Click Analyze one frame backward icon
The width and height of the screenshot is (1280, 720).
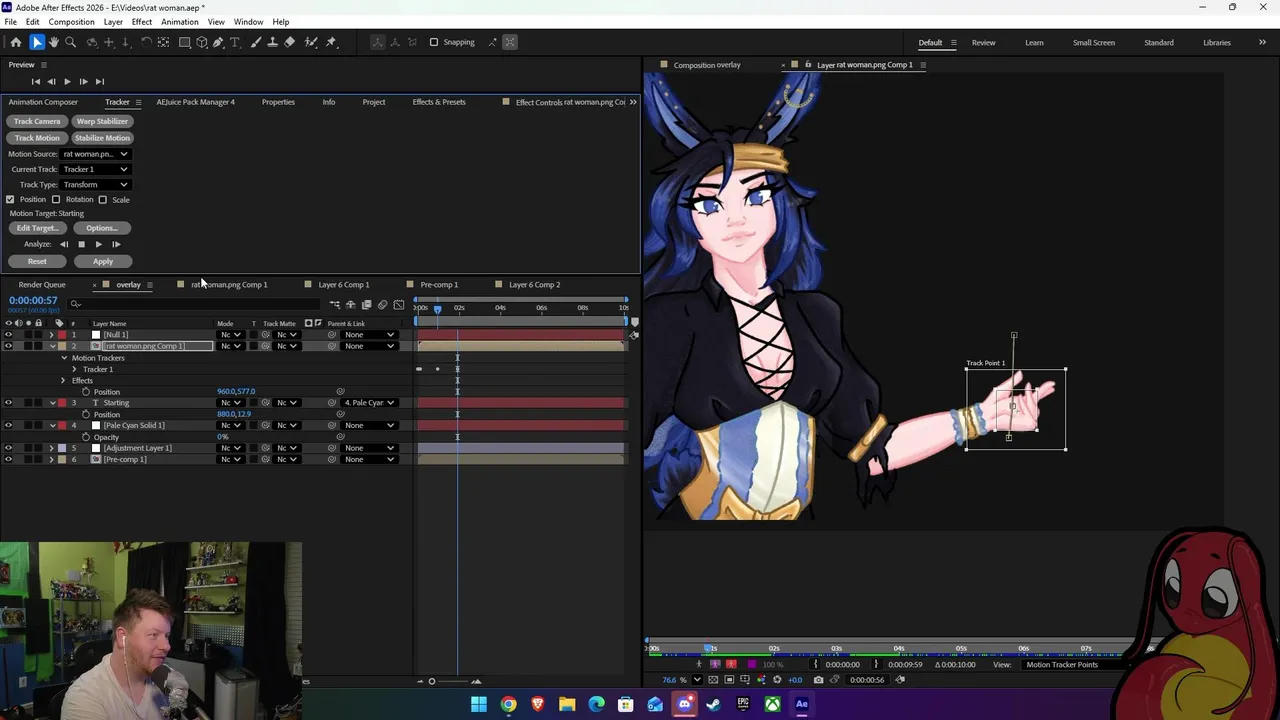coord(64,244)
